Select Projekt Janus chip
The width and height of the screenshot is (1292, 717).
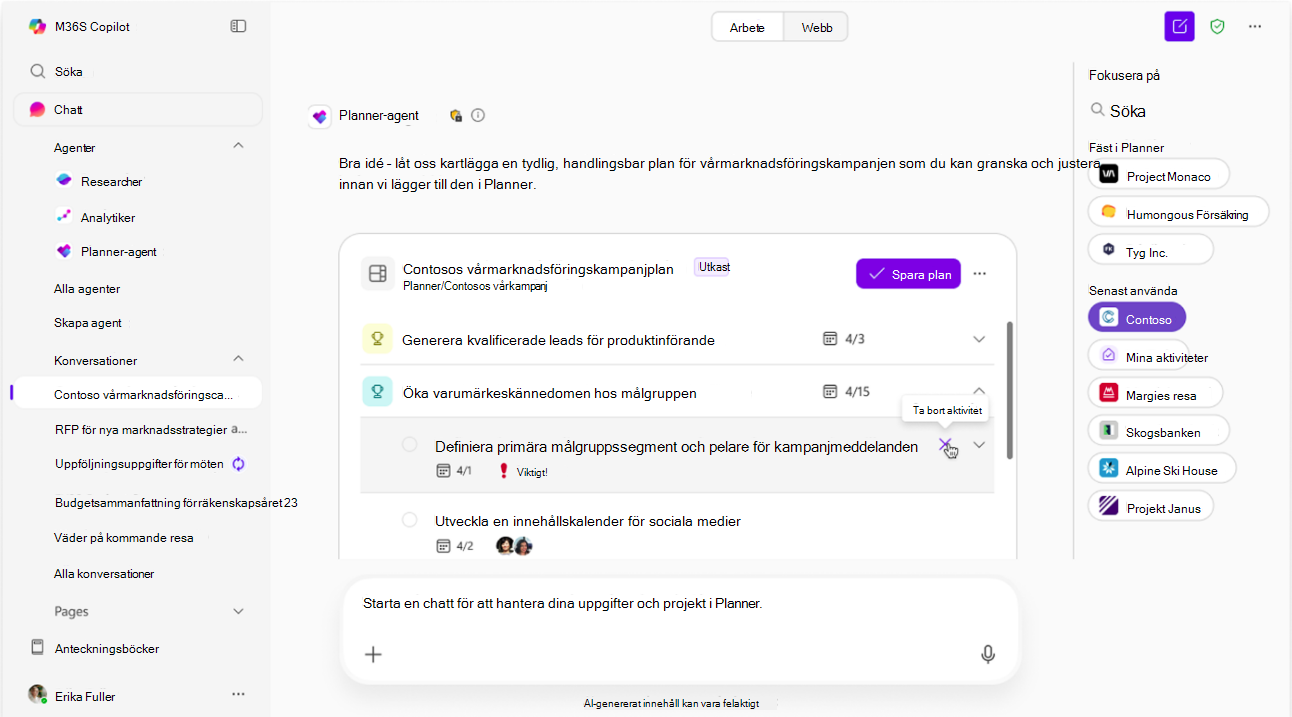(1151, 506)
